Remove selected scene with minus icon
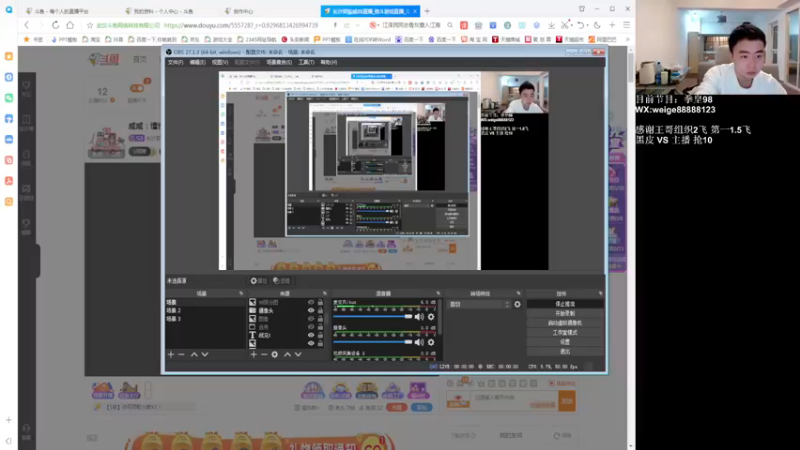The height and width of the screenshot is (450, 800). (181, 354)
